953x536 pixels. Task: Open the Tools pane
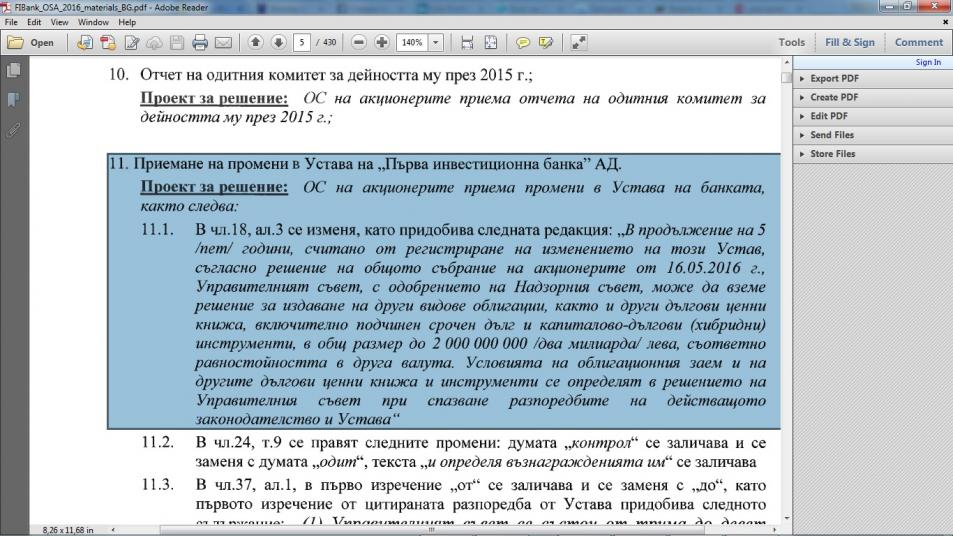click(x=791, y=43)
